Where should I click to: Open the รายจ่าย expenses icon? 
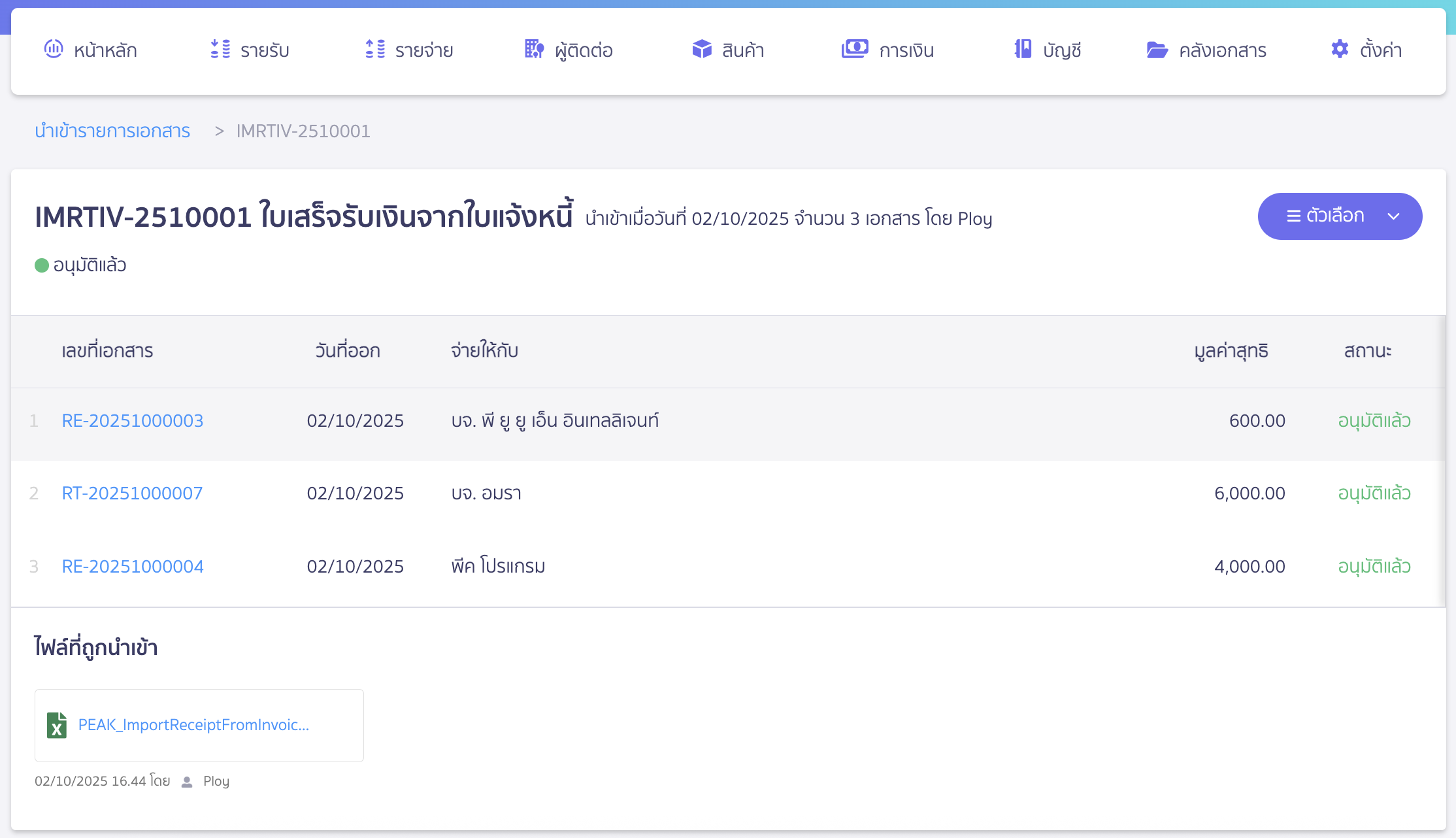point(374,49)
